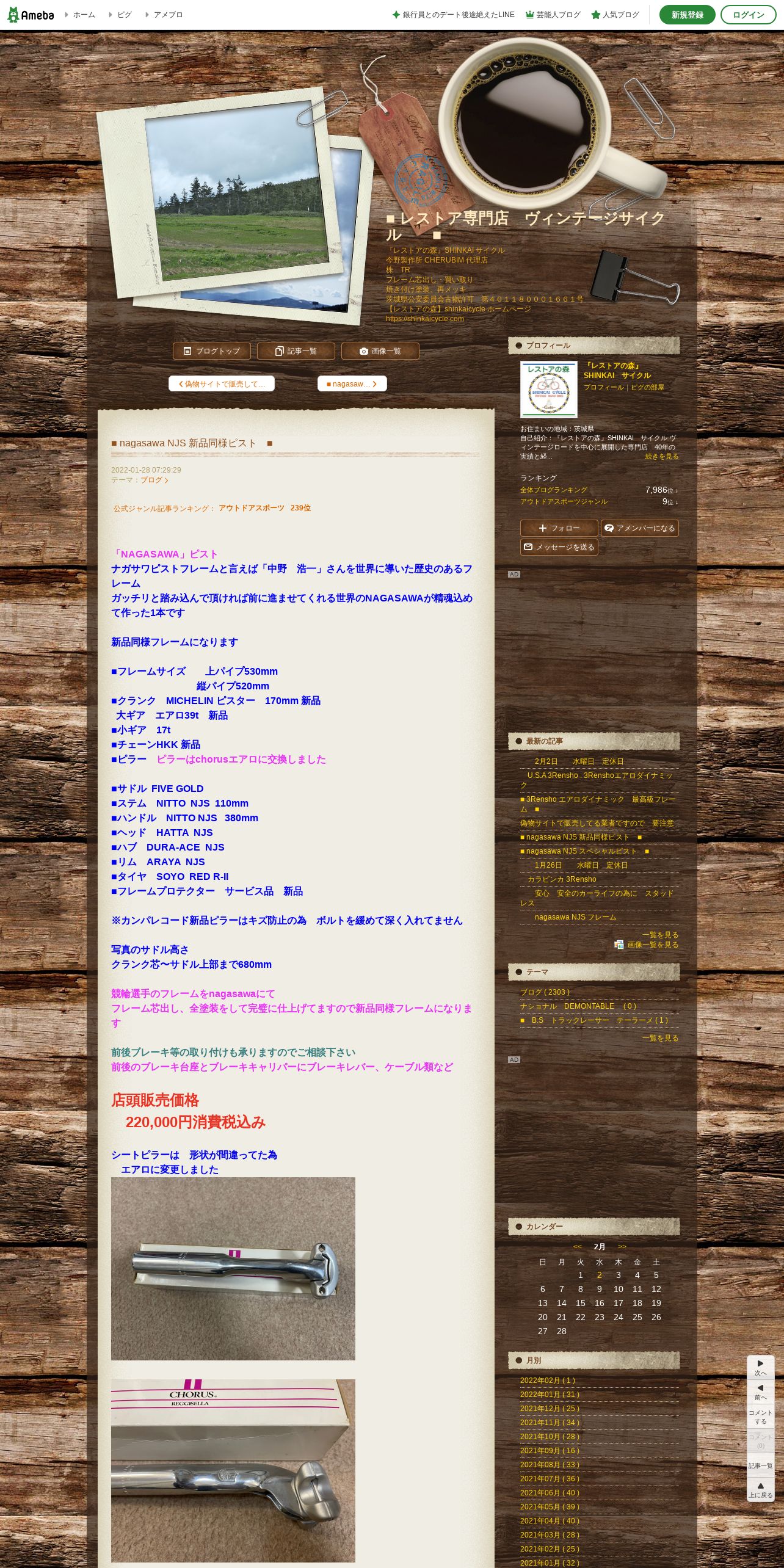
Task: Click the ログイン button
Action: point(748,15)
